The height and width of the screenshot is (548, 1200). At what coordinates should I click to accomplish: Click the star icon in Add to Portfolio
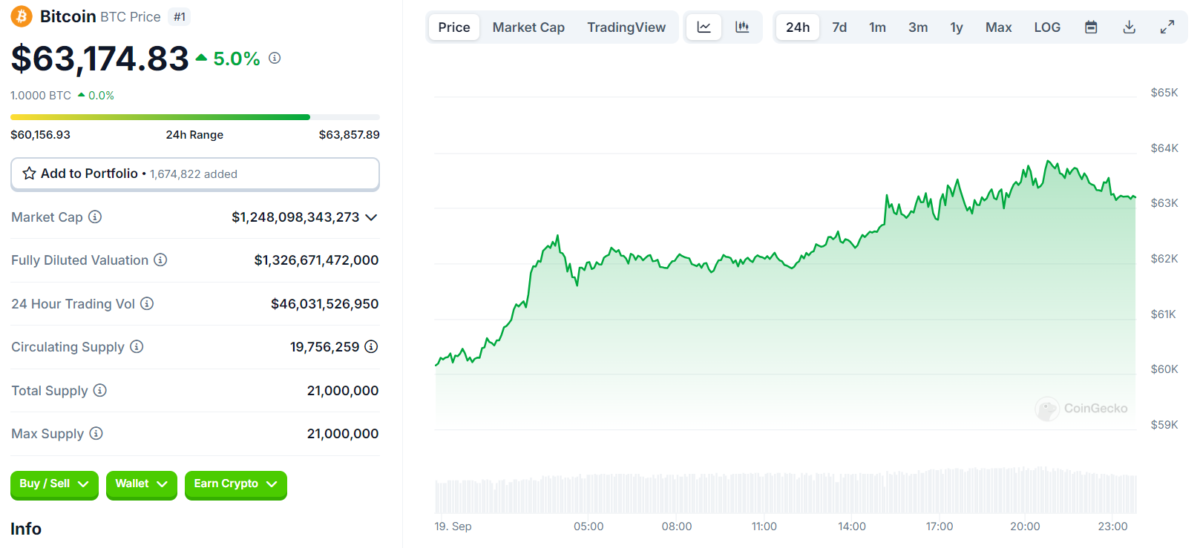click(29, 173)
